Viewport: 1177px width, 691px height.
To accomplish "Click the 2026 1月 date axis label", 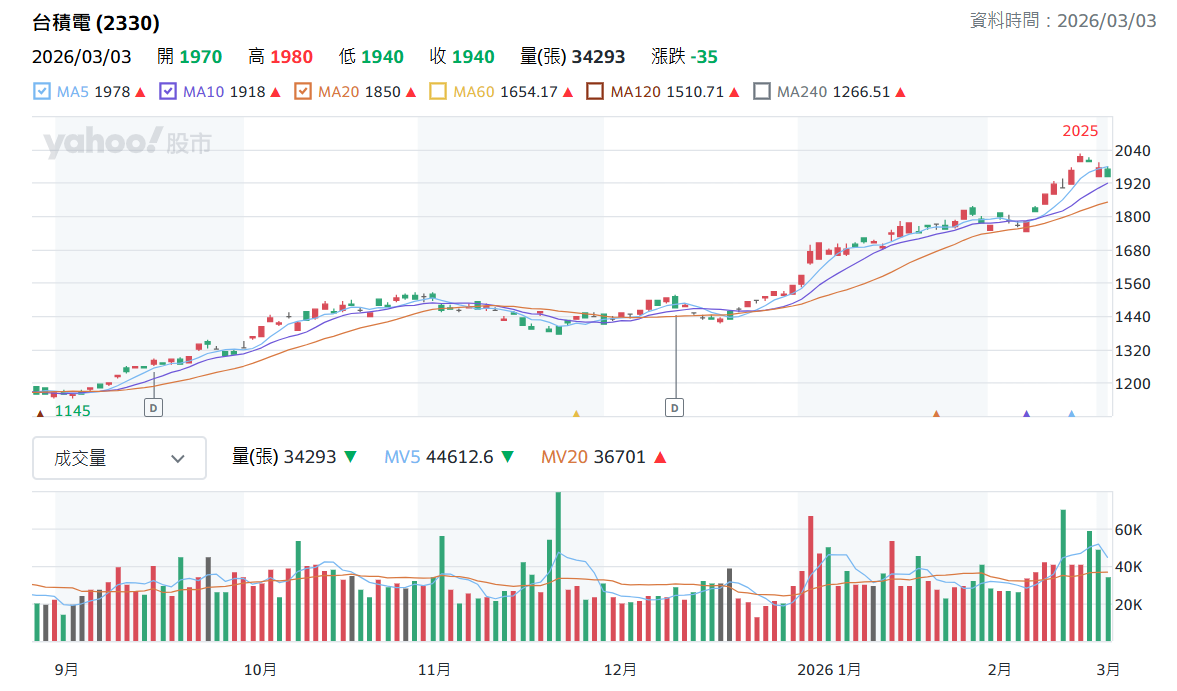I will (x=829, y=669).
